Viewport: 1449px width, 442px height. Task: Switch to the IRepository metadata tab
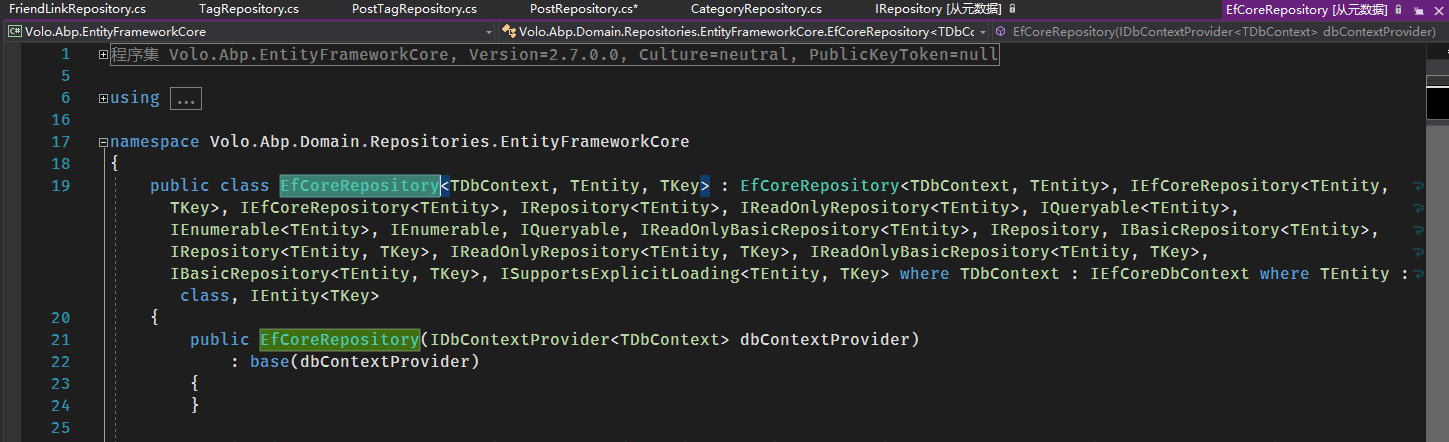pos(937,9)
